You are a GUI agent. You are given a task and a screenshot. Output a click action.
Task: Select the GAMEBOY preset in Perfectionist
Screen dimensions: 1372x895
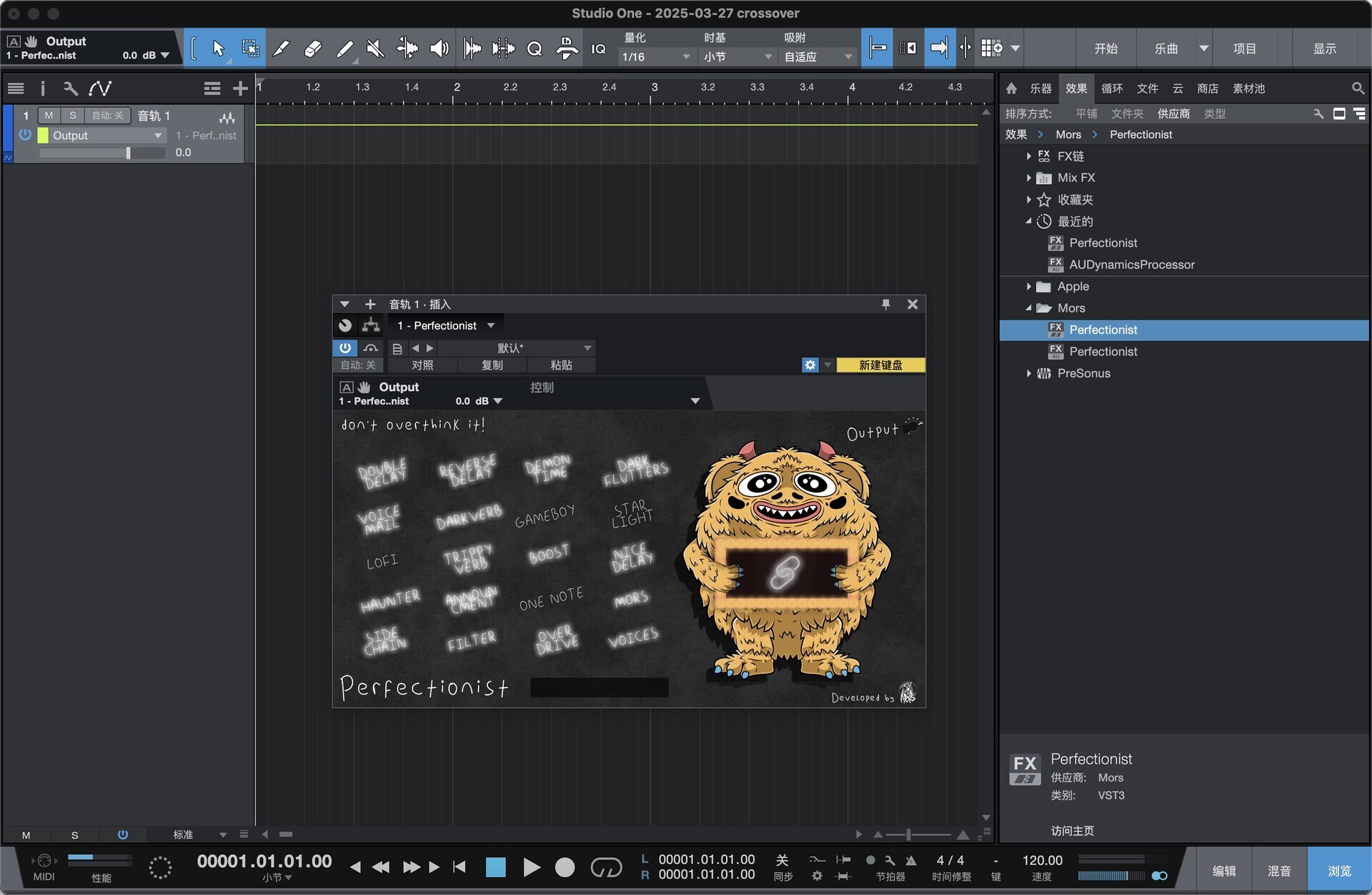[545, 515]
